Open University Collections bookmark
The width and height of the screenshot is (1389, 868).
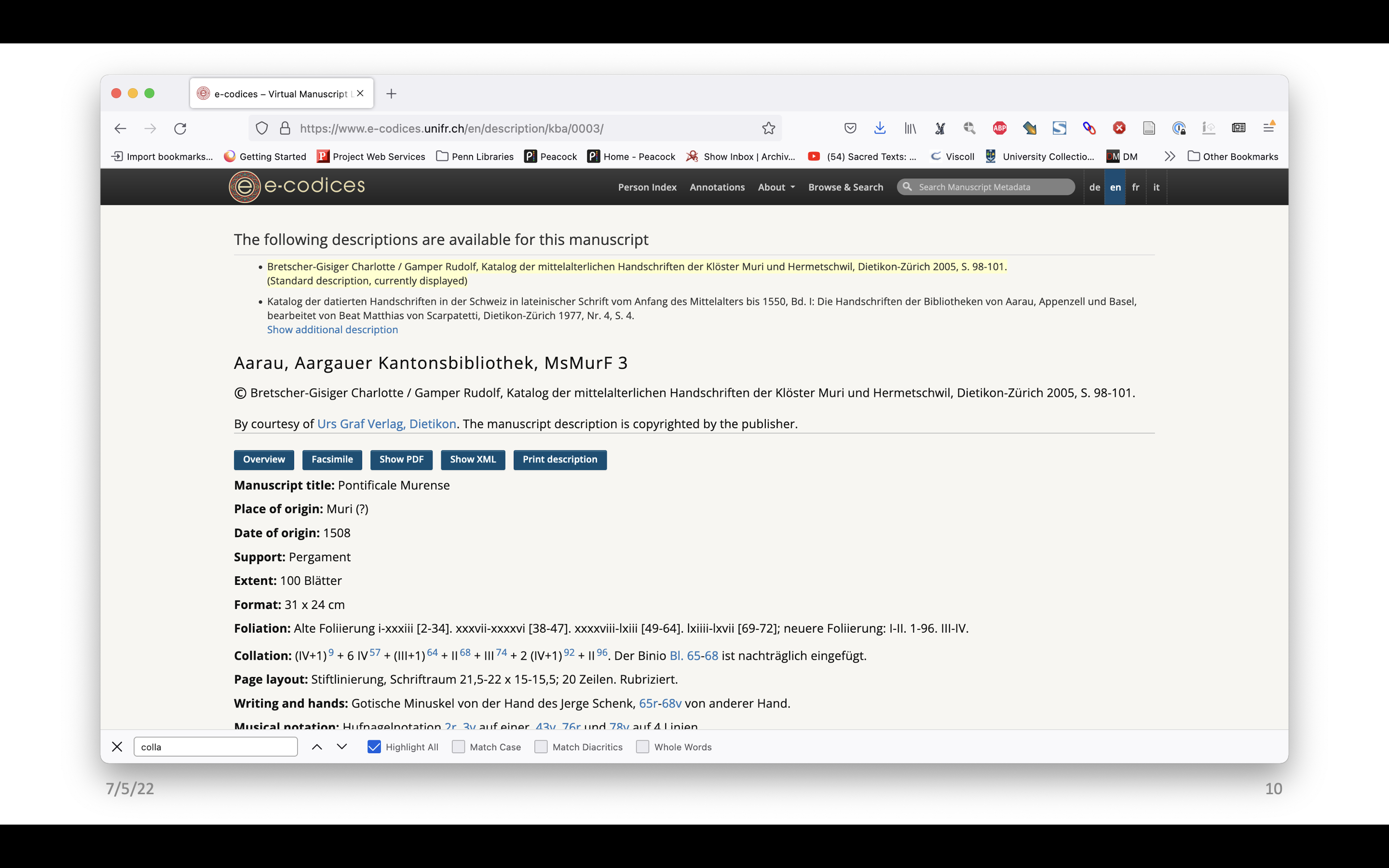(1040, 157)
